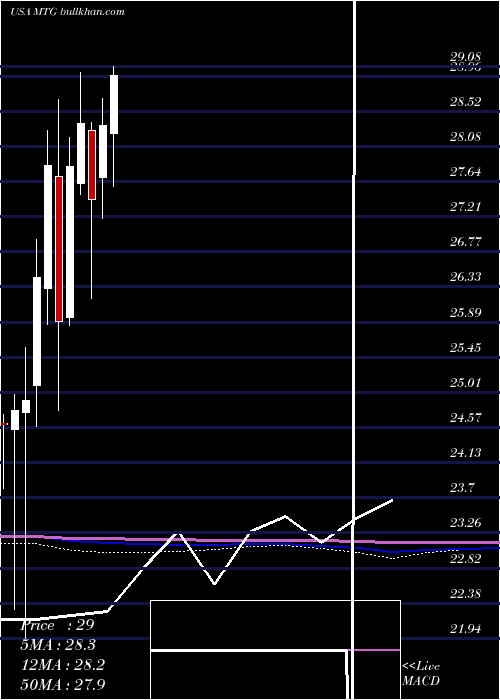Click the 27.64 price axis label

(x=466, y=171)
